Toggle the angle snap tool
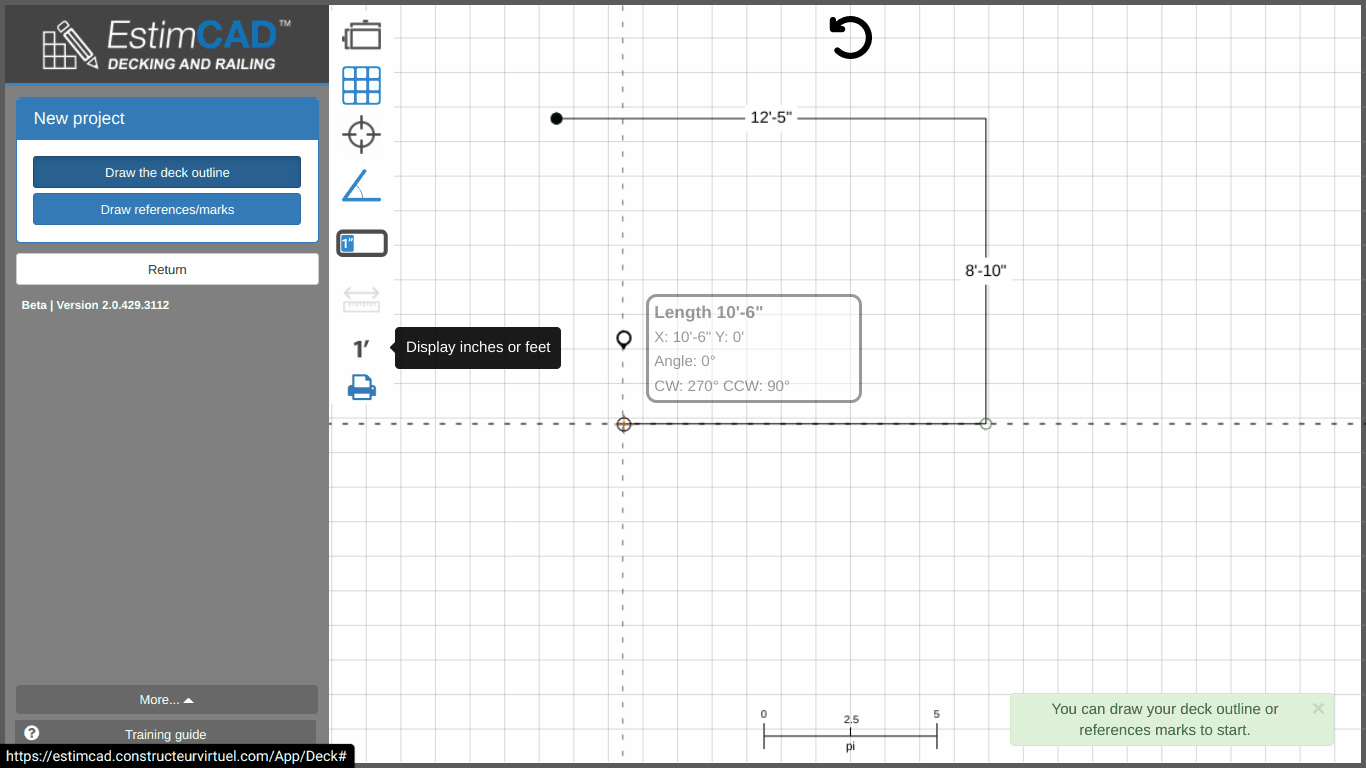 (x=362, y=186)
